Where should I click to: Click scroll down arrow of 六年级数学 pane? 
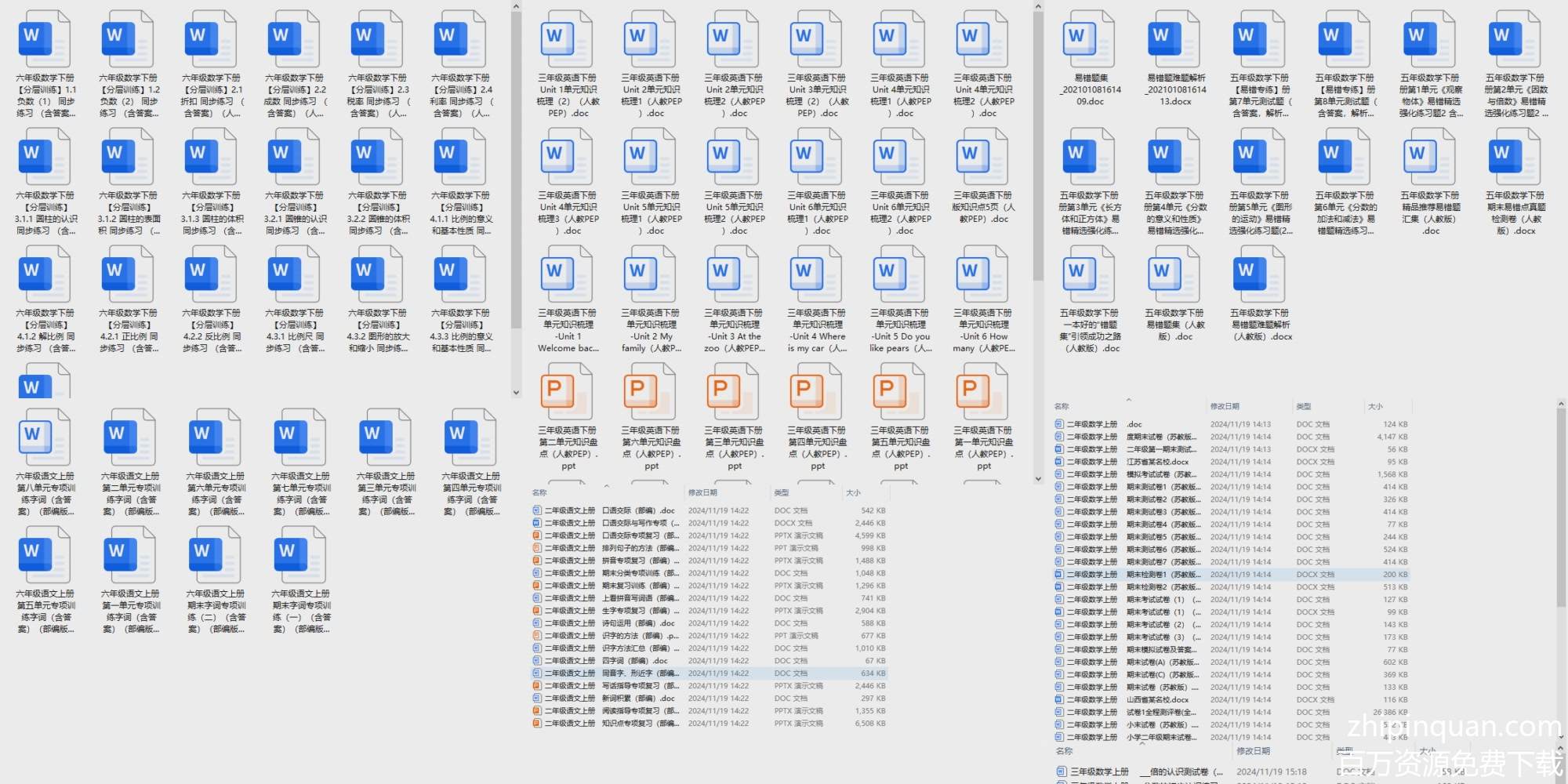click(x=516, y=393)
